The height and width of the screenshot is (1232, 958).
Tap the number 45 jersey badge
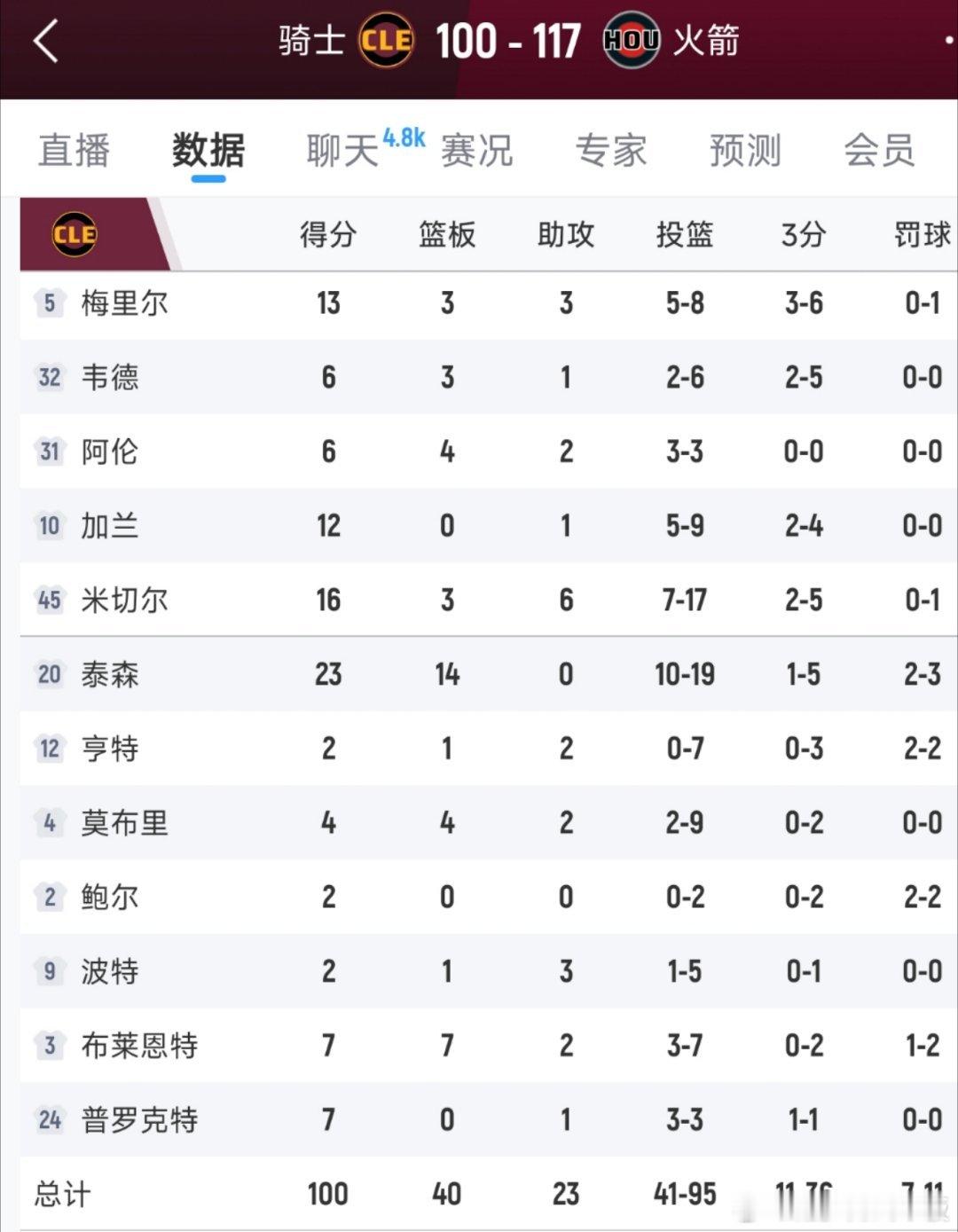(x=50, y=600)
